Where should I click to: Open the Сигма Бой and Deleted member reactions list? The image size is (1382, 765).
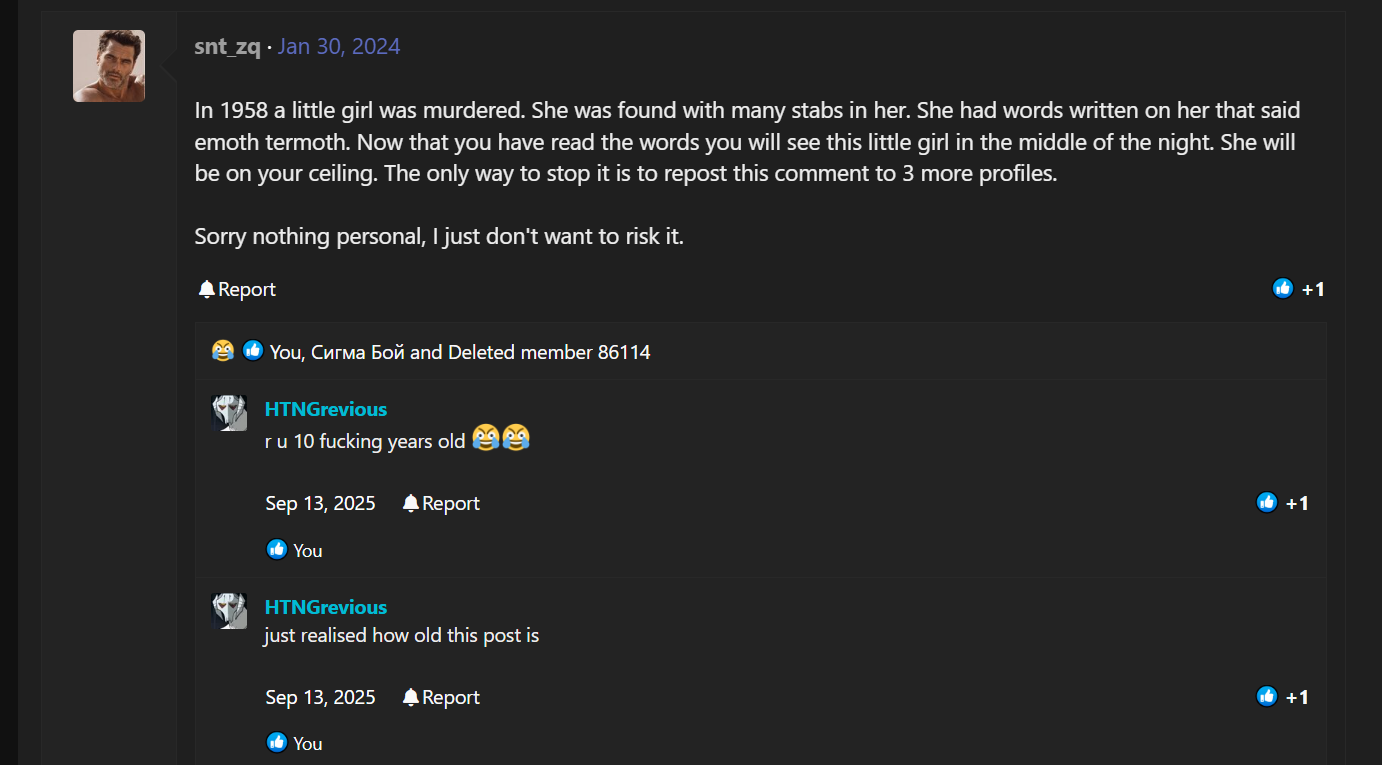coord(460,352)
